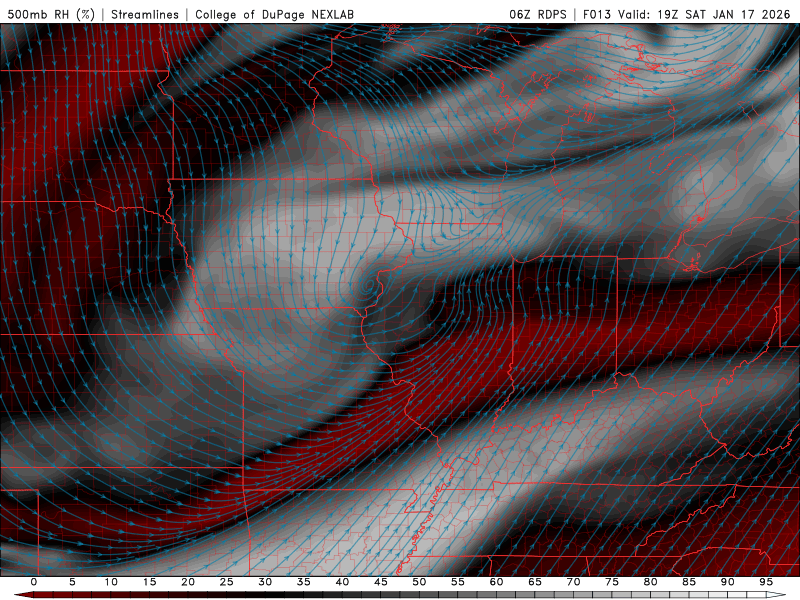Pick the '45' humidity scale label
Viewport: 800px width, 600px height.
point(381,582)
